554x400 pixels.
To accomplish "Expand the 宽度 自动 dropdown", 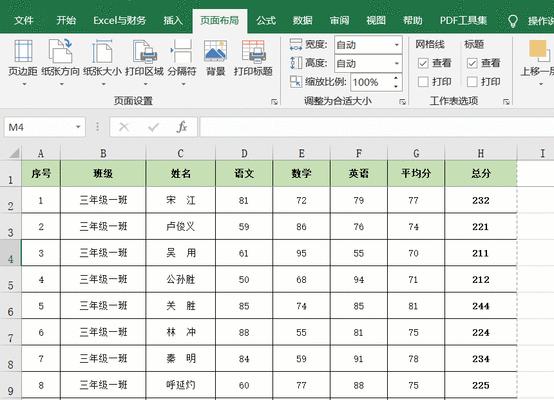I will [397, 45].
